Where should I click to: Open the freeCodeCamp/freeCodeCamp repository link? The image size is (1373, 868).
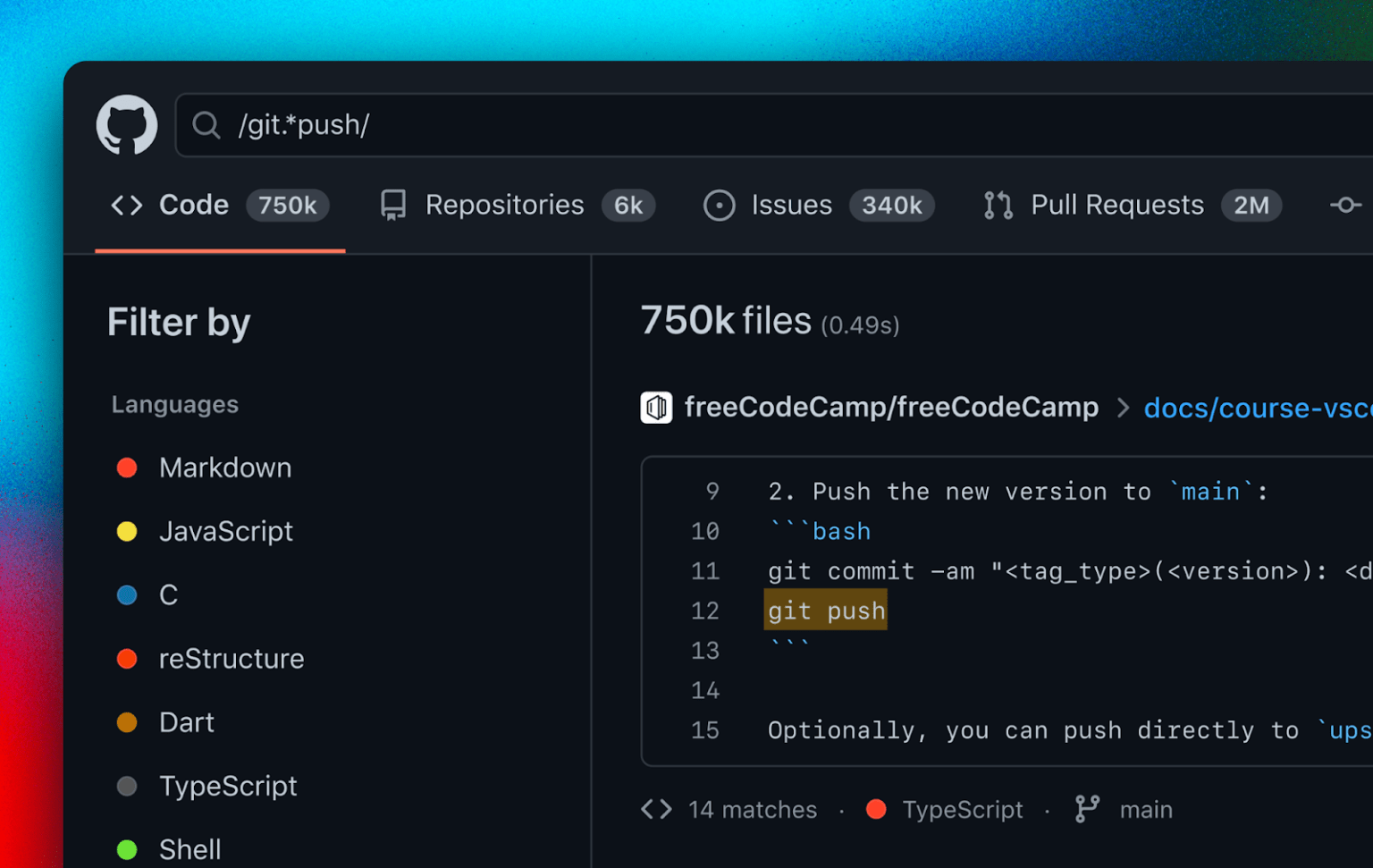(890, 407)
